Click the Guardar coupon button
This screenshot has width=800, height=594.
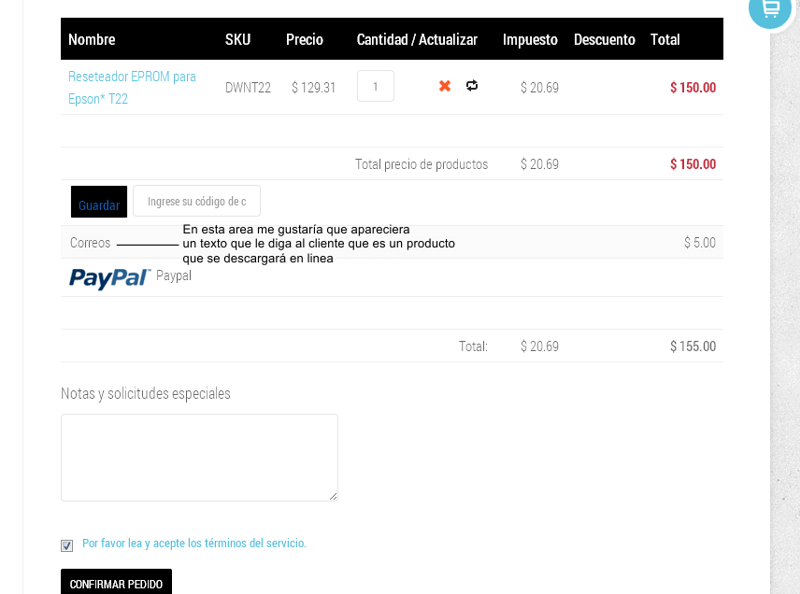click(99, 202)
